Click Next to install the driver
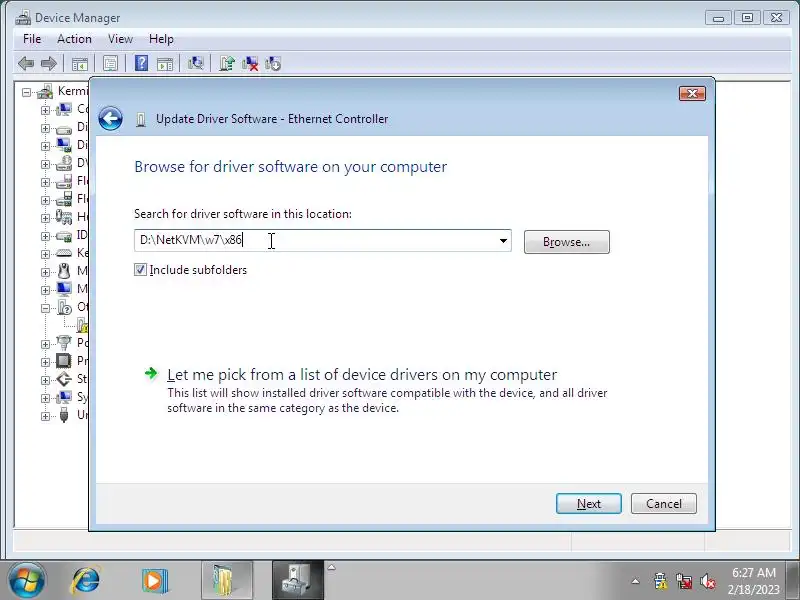The width and height of the screenshot is (800, 600). [589, 504]
